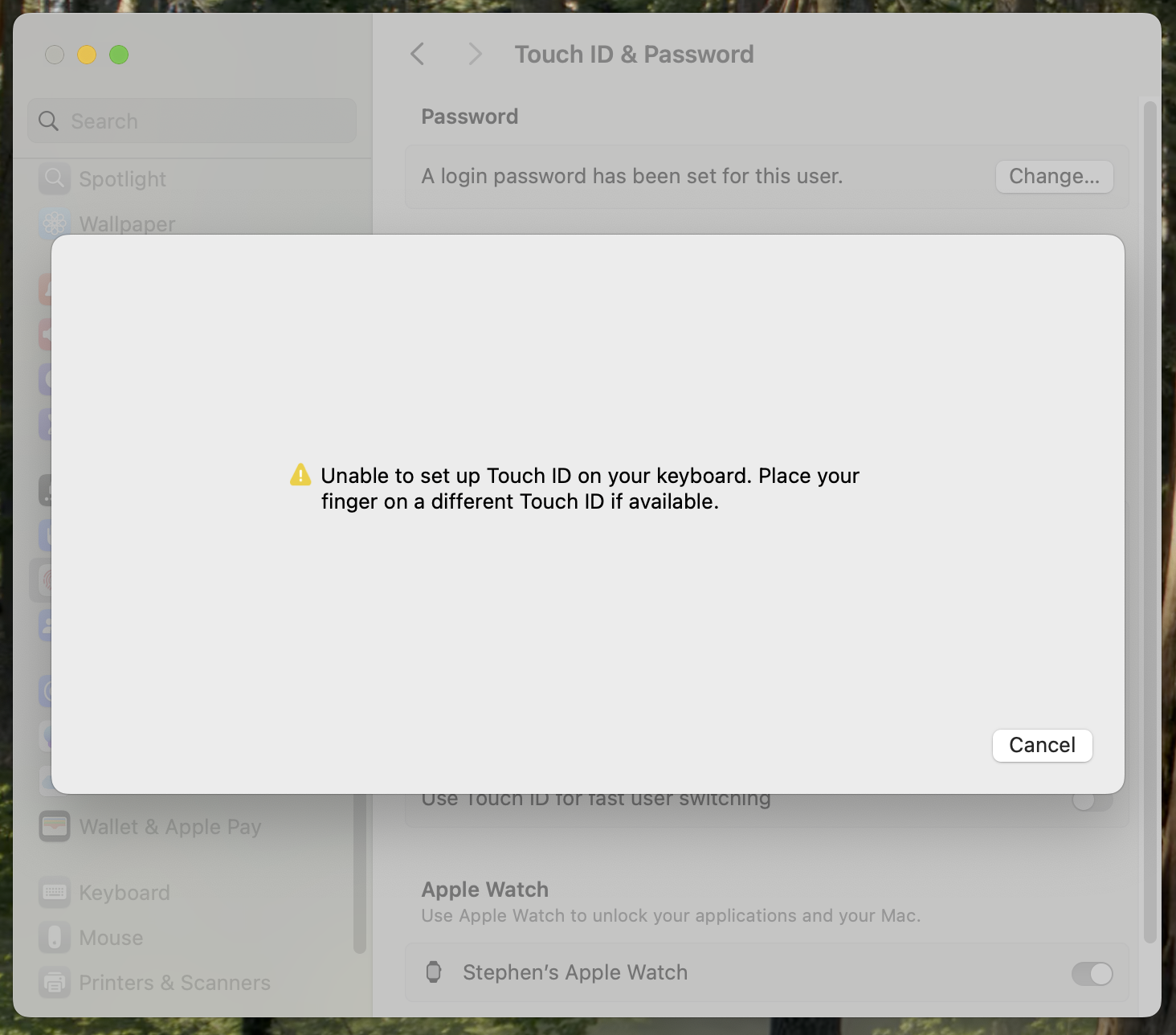Click the forward navigation chevron
This screenshot has height=1035, width=1176.
point(475,53)
